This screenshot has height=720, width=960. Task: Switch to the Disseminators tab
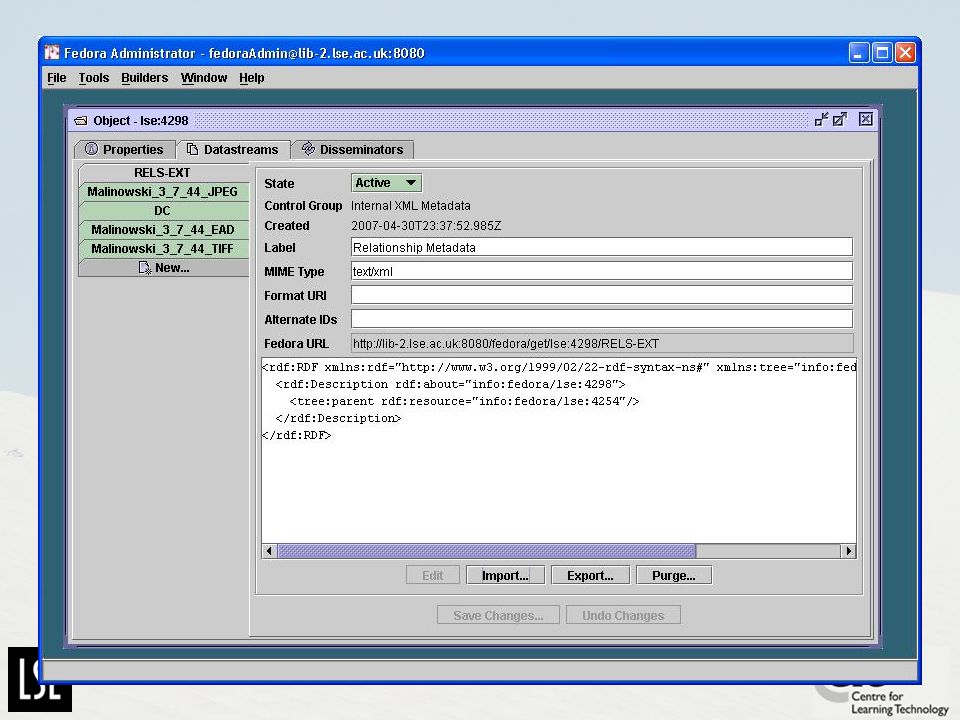point(353,149)
